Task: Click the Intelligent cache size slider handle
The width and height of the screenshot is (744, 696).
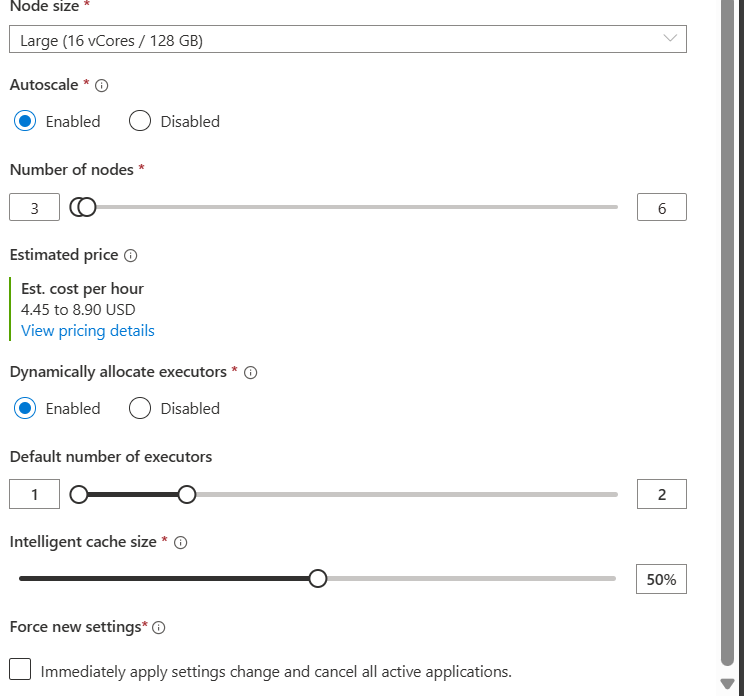Action: click(317, 578)
